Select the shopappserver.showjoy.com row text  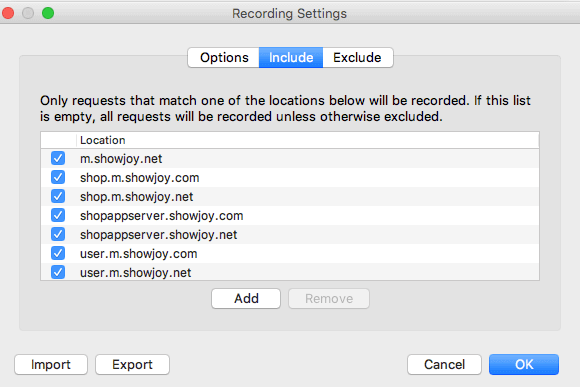point(162,216)
